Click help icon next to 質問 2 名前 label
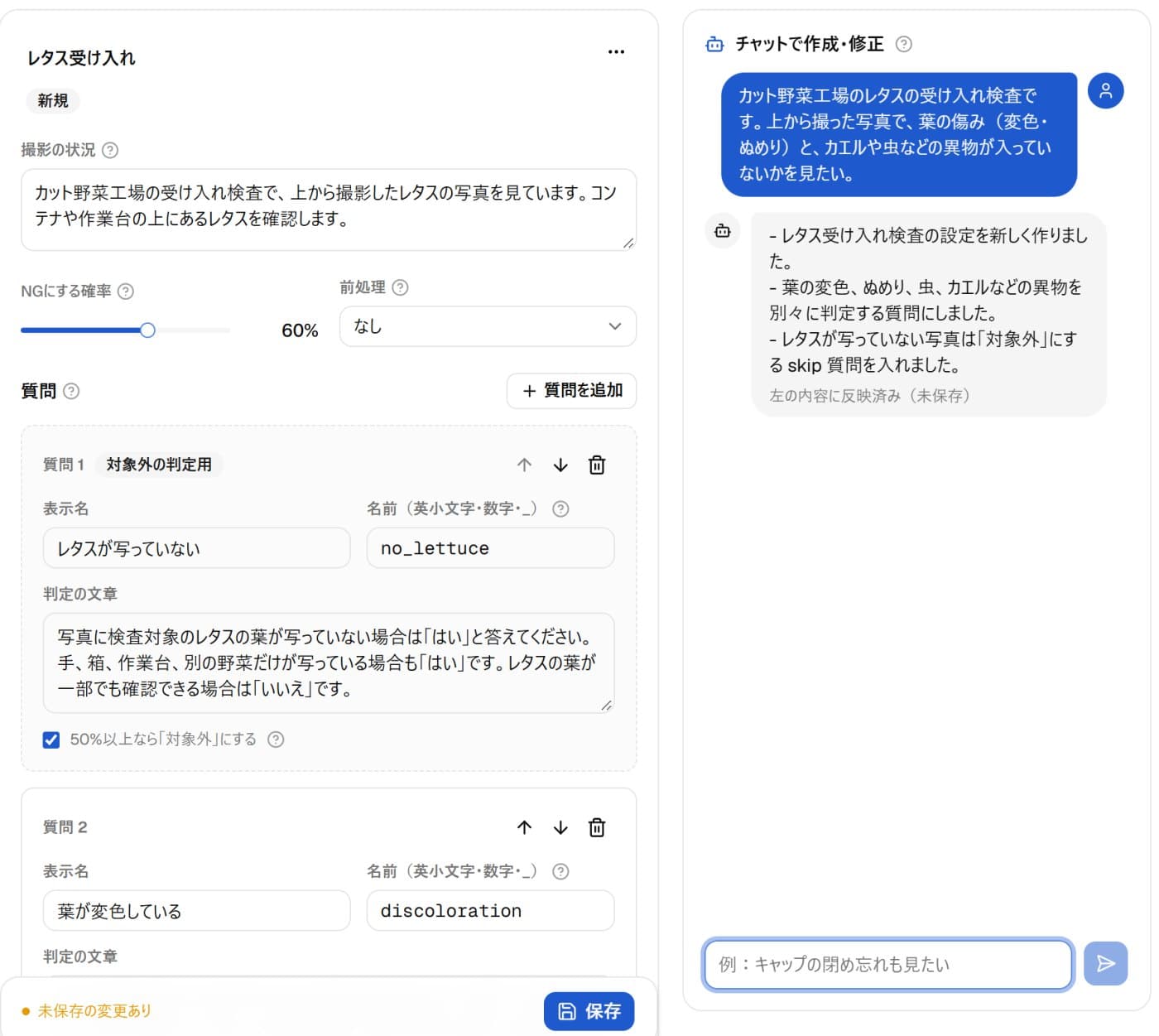 pos(560,871)
